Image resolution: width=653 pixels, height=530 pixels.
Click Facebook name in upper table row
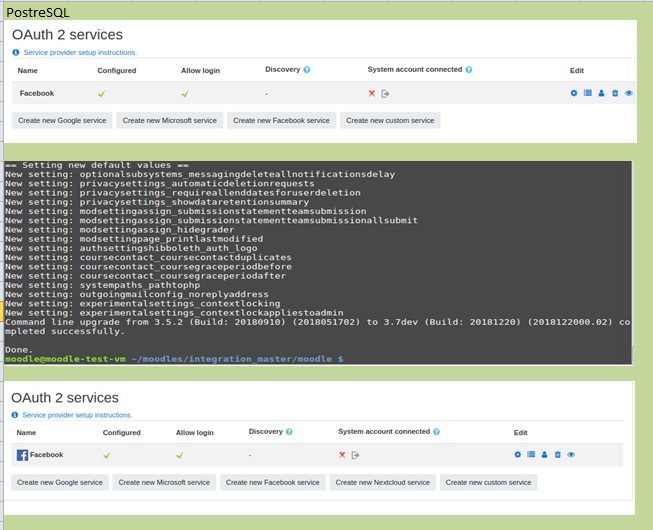tap(37, 93)
